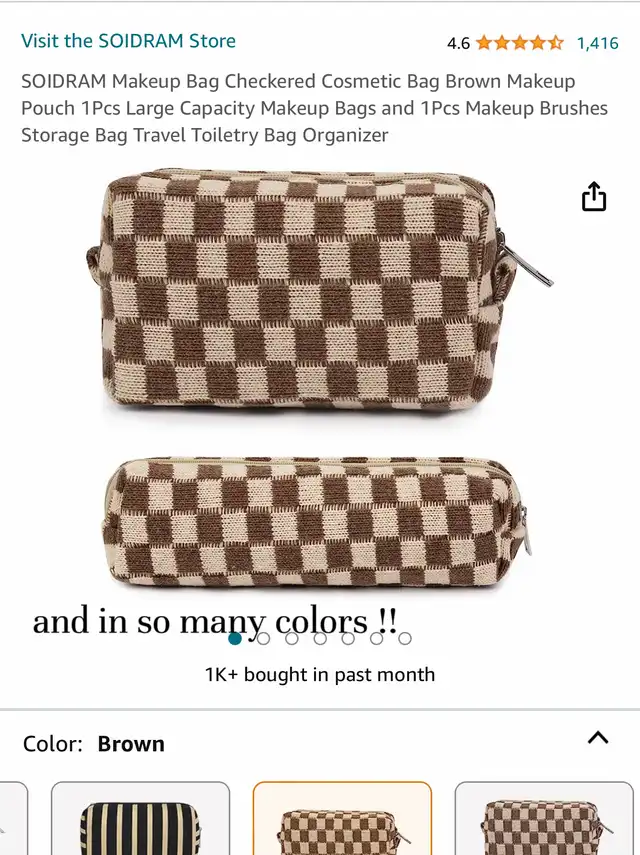Click the star rating icons
640x855 pixels.
pos(520,43)
